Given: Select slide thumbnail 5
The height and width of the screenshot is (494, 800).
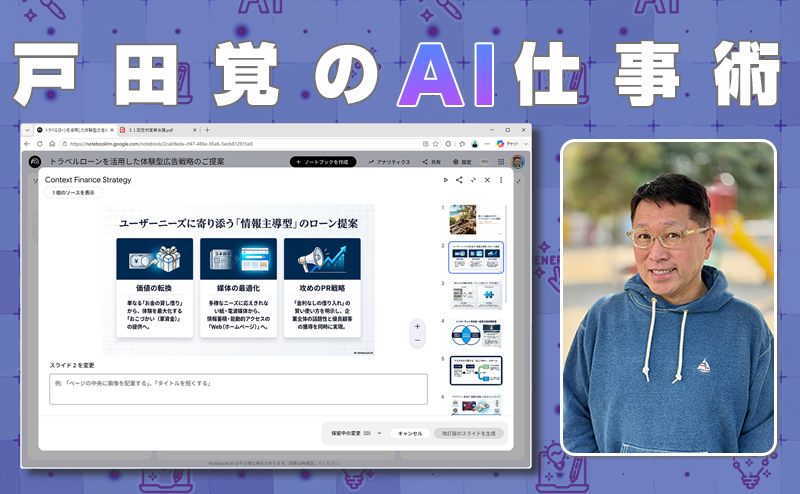Looking at the screenshot, I should click(476, 370).
